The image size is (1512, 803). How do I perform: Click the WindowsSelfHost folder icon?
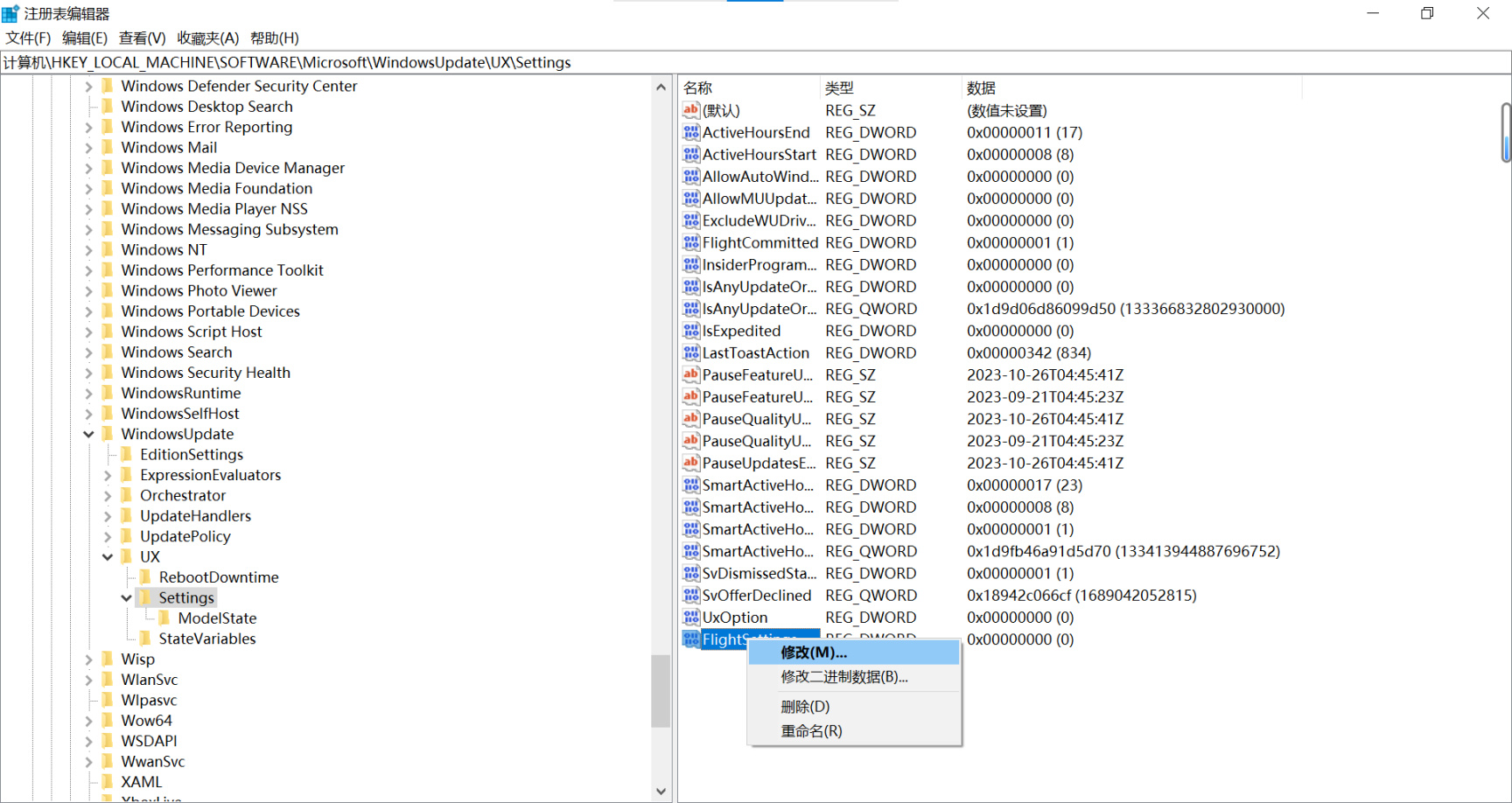[108, 413]
